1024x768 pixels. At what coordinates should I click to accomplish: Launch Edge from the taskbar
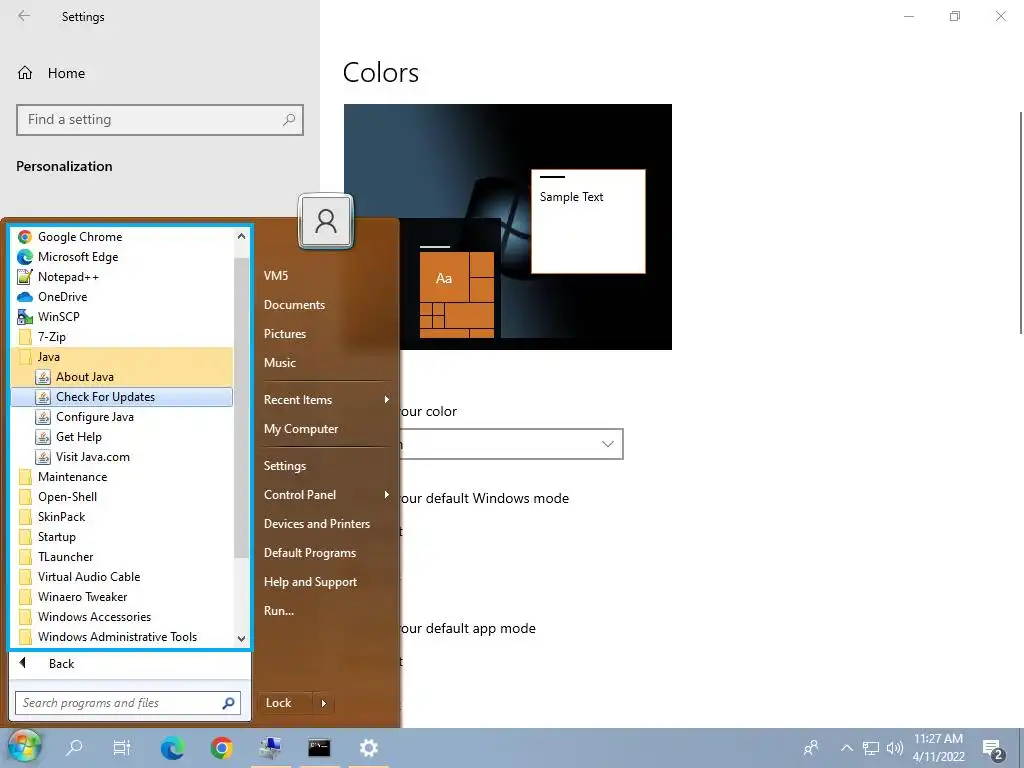[x=172, y=748]
